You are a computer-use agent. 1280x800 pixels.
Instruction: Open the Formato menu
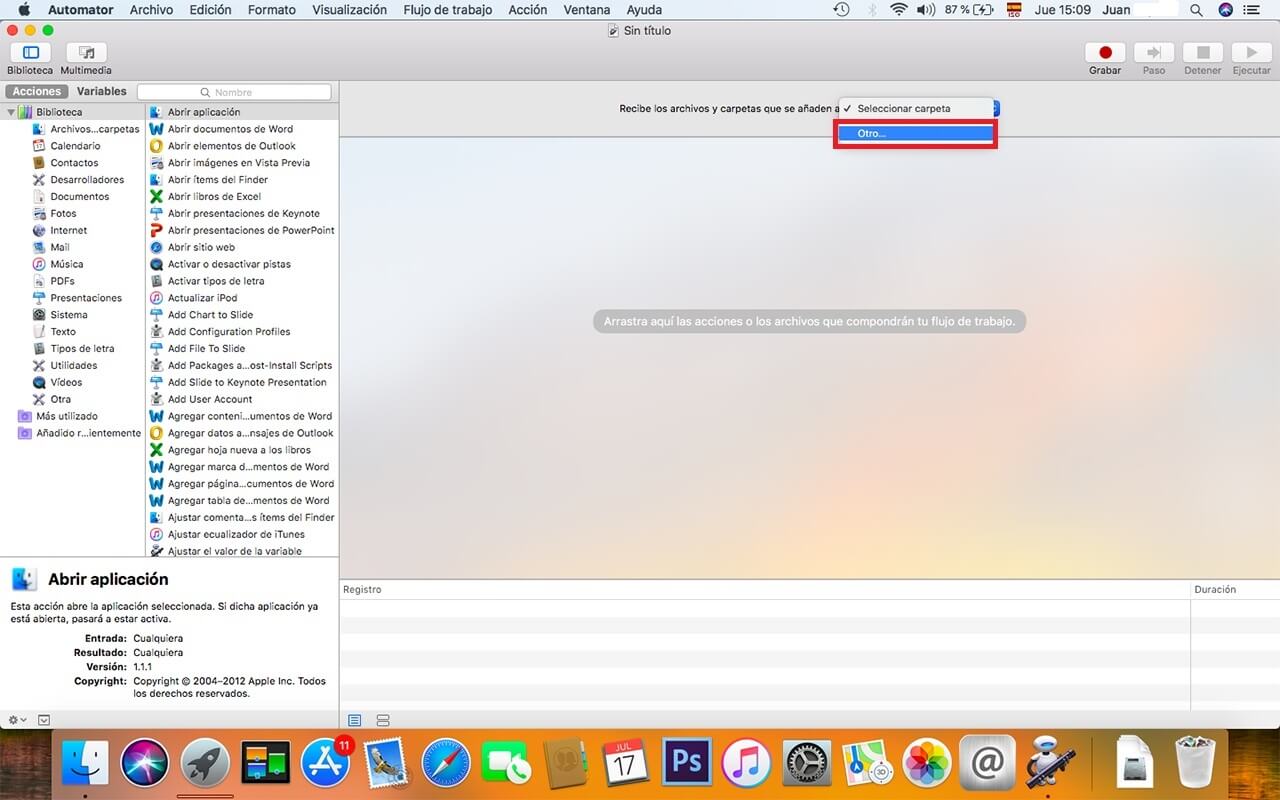272,10
